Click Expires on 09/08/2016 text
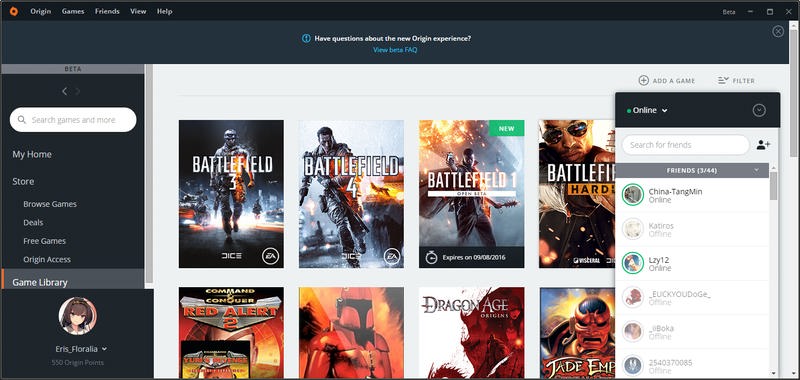The image size is (800, 380). (474, 258)
